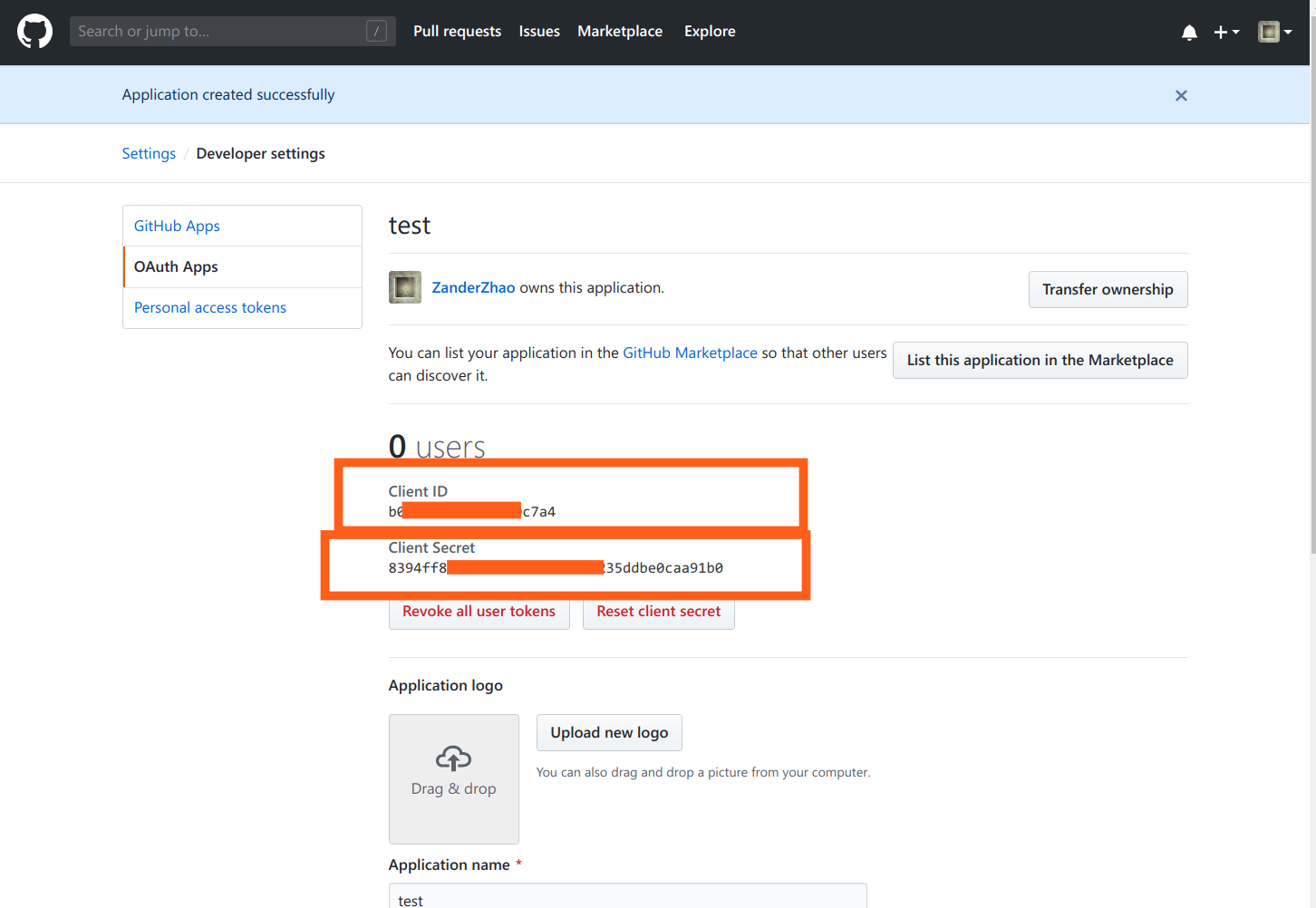Click Revoke all user tokens
This screenshot has height=908, width=1316.
479,612
